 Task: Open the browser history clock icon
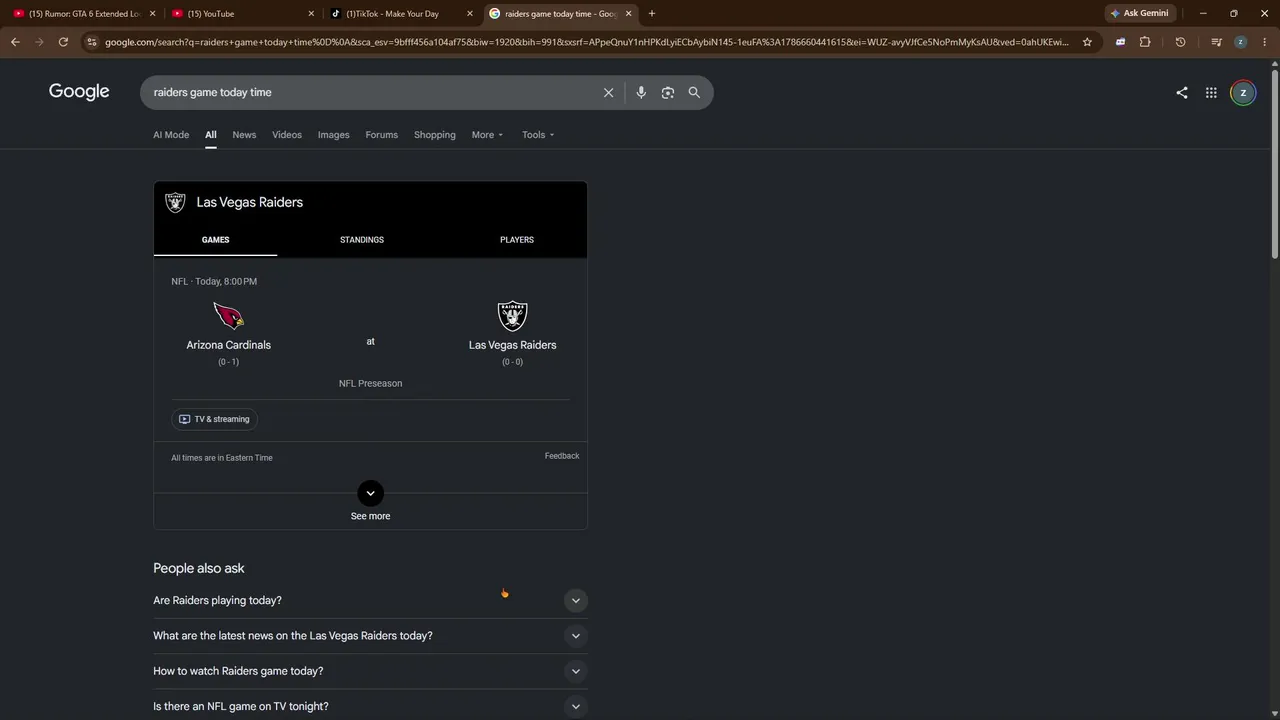pos(1180,42)
